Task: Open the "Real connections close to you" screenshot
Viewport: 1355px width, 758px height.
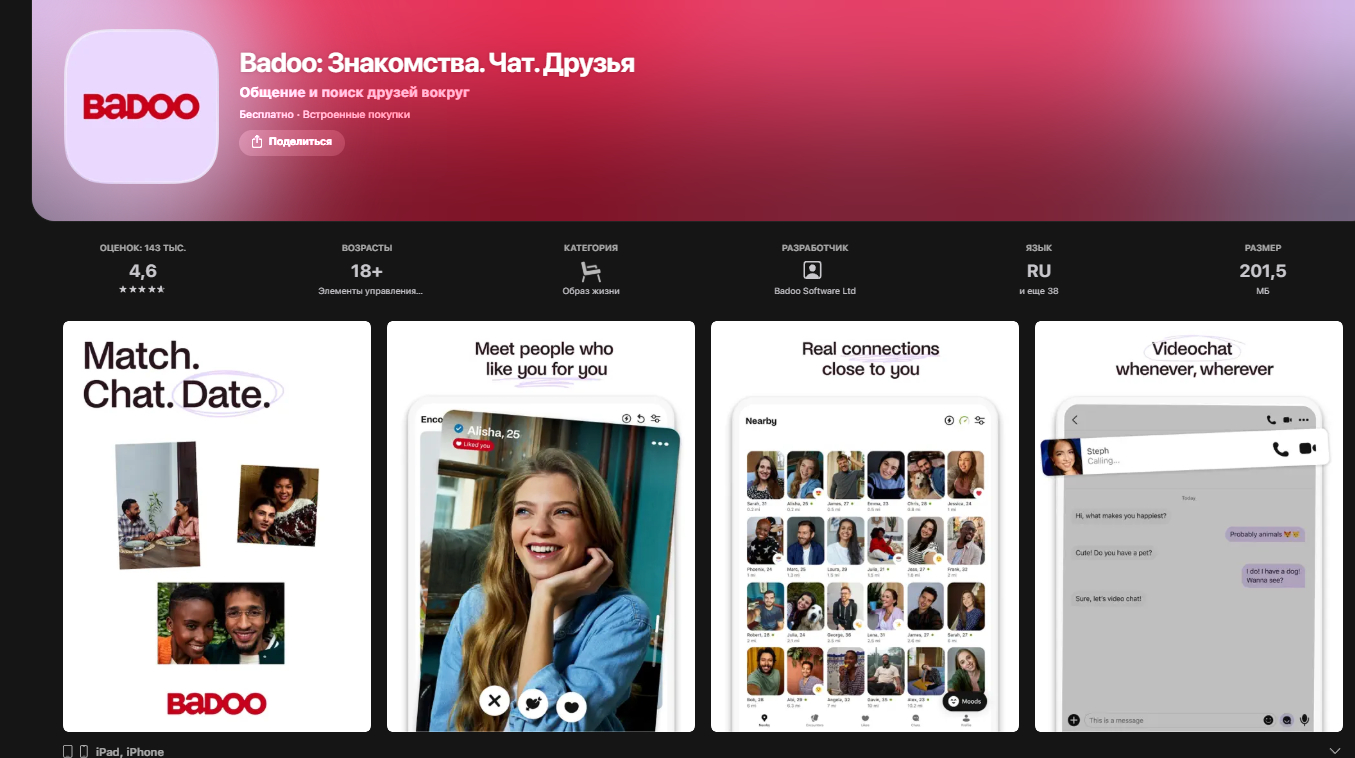Action: (865, 526)
